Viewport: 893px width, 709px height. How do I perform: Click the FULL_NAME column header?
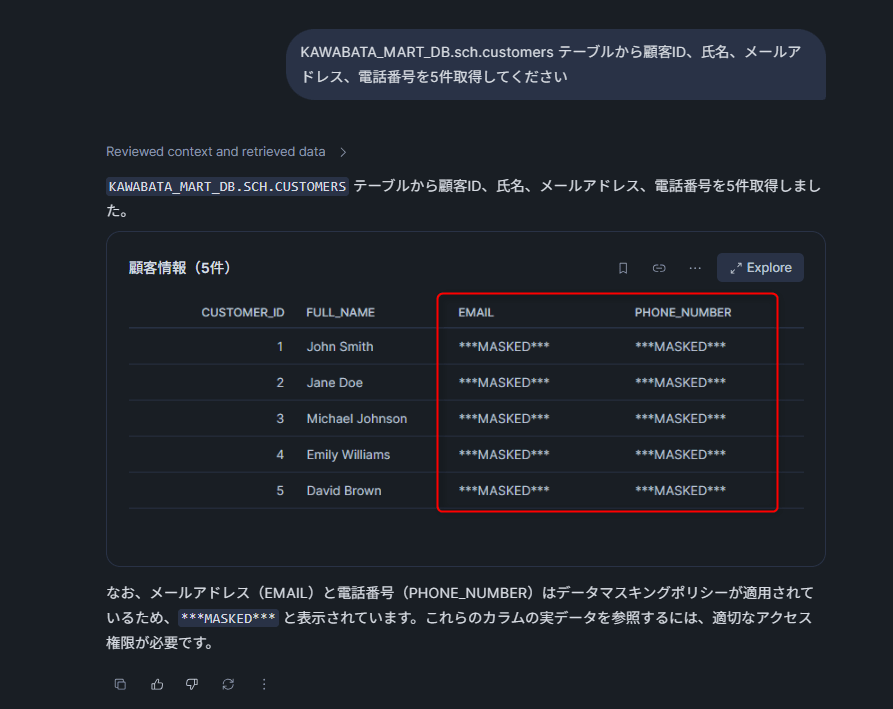point(341,313)
